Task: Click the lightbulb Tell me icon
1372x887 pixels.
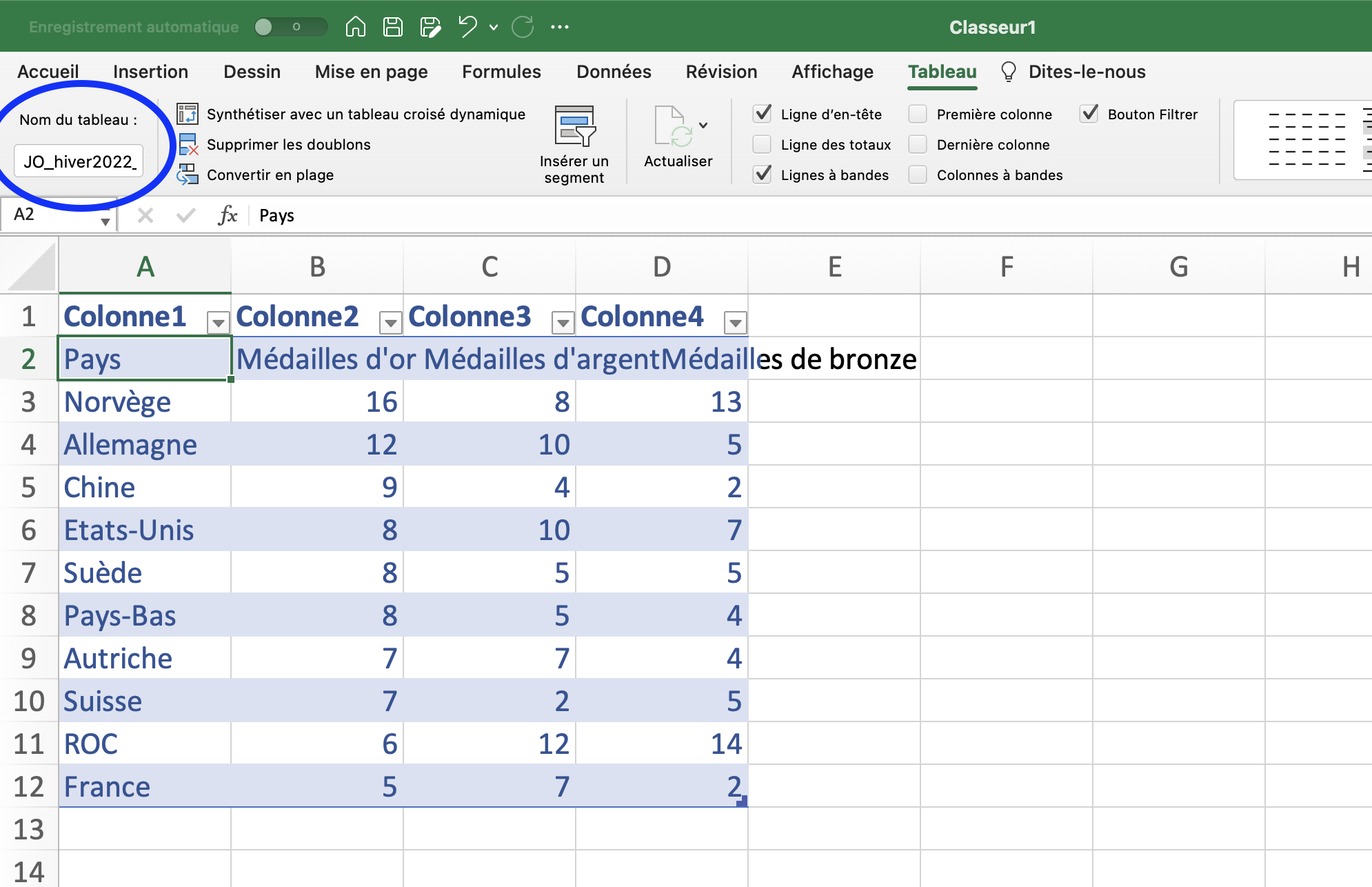Action: (1008, 72)
